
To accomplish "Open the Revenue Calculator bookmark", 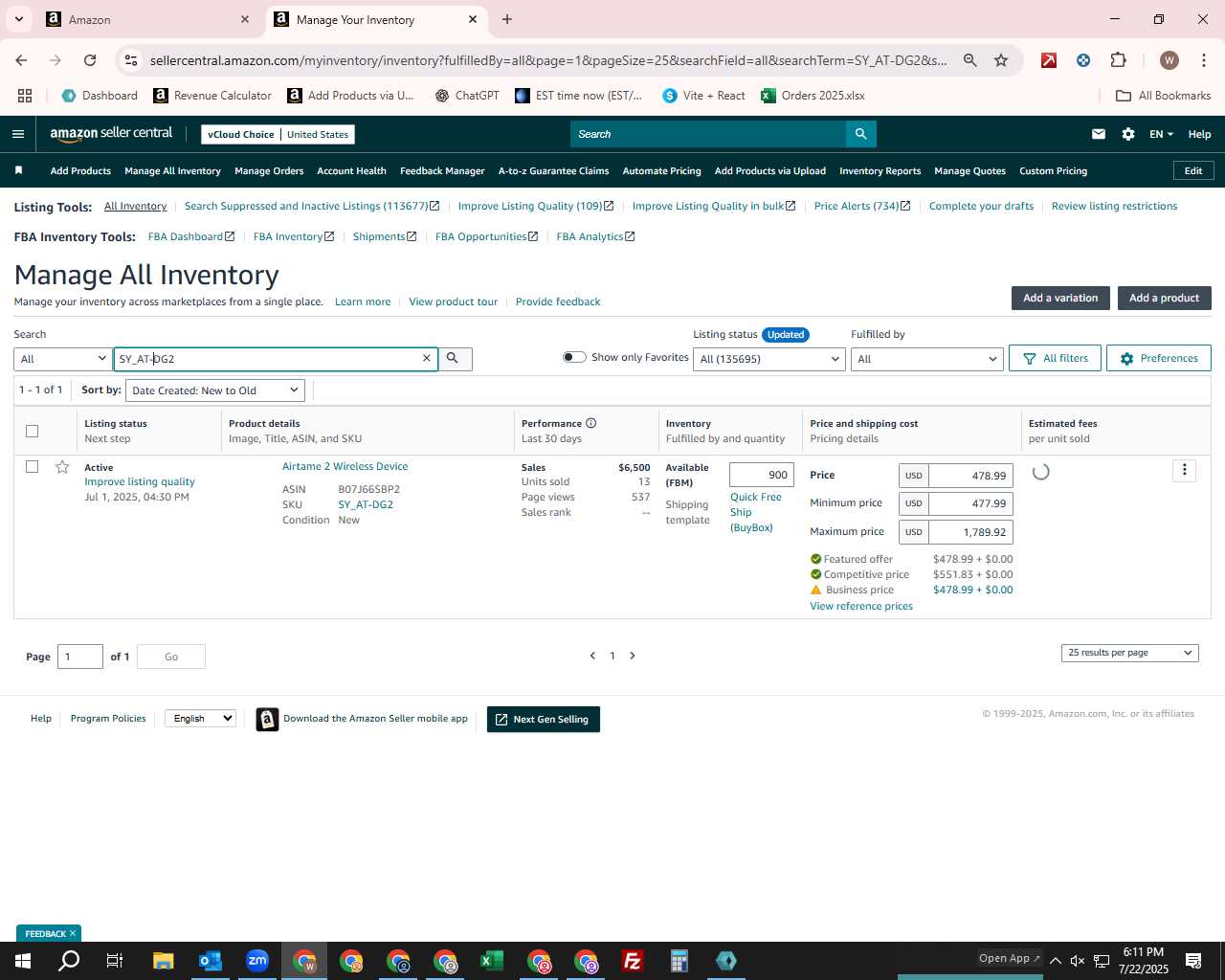I will (x=212, y=96).
